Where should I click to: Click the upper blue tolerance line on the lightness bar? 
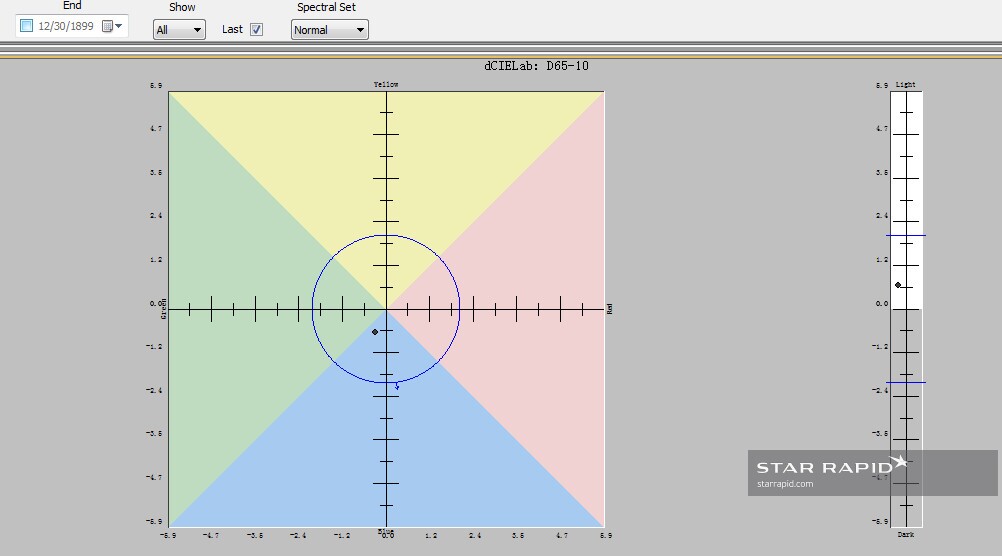[906, 236]
